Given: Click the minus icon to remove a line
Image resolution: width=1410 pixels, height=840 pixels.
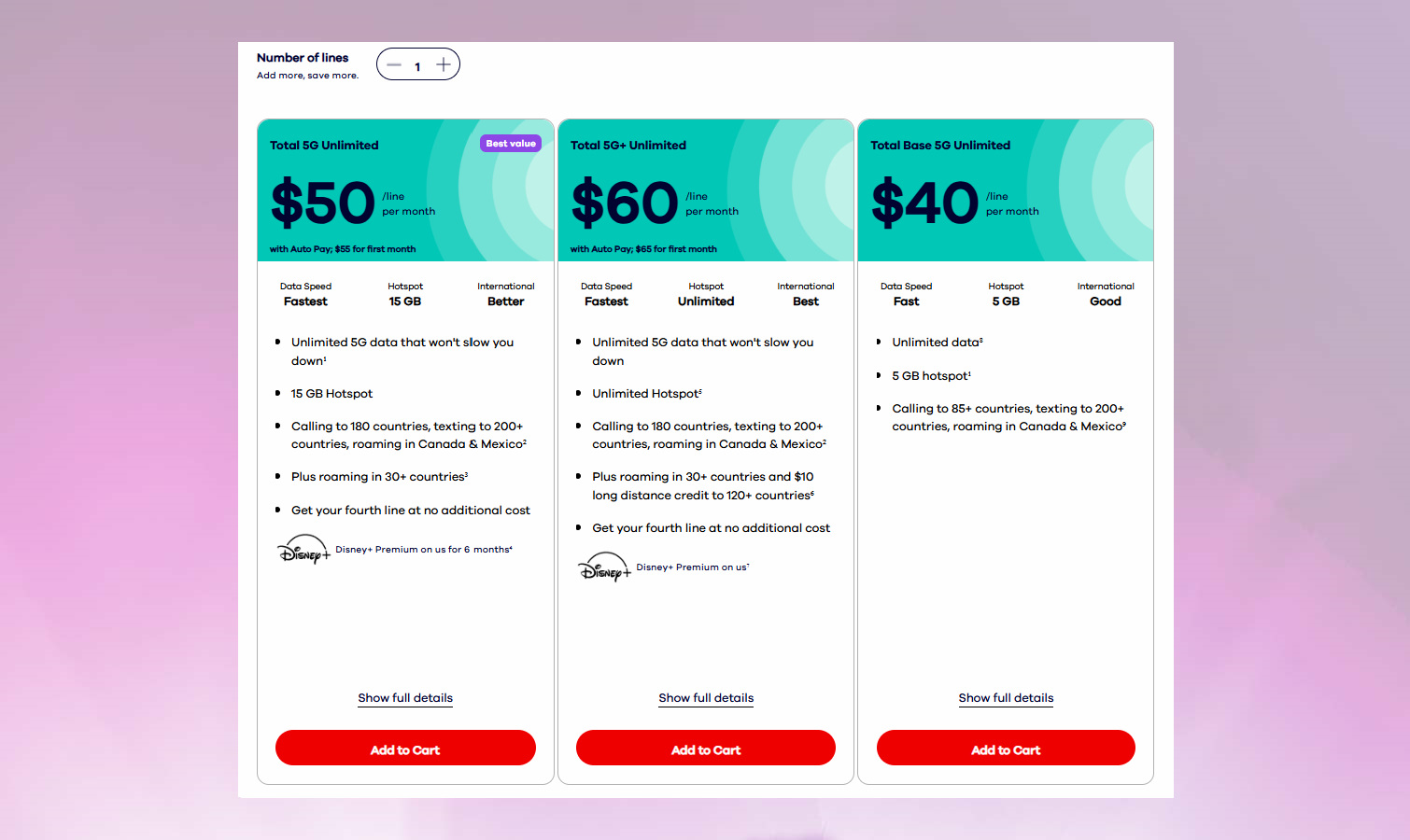Looking at the screenshot, I should coord(393,64).
